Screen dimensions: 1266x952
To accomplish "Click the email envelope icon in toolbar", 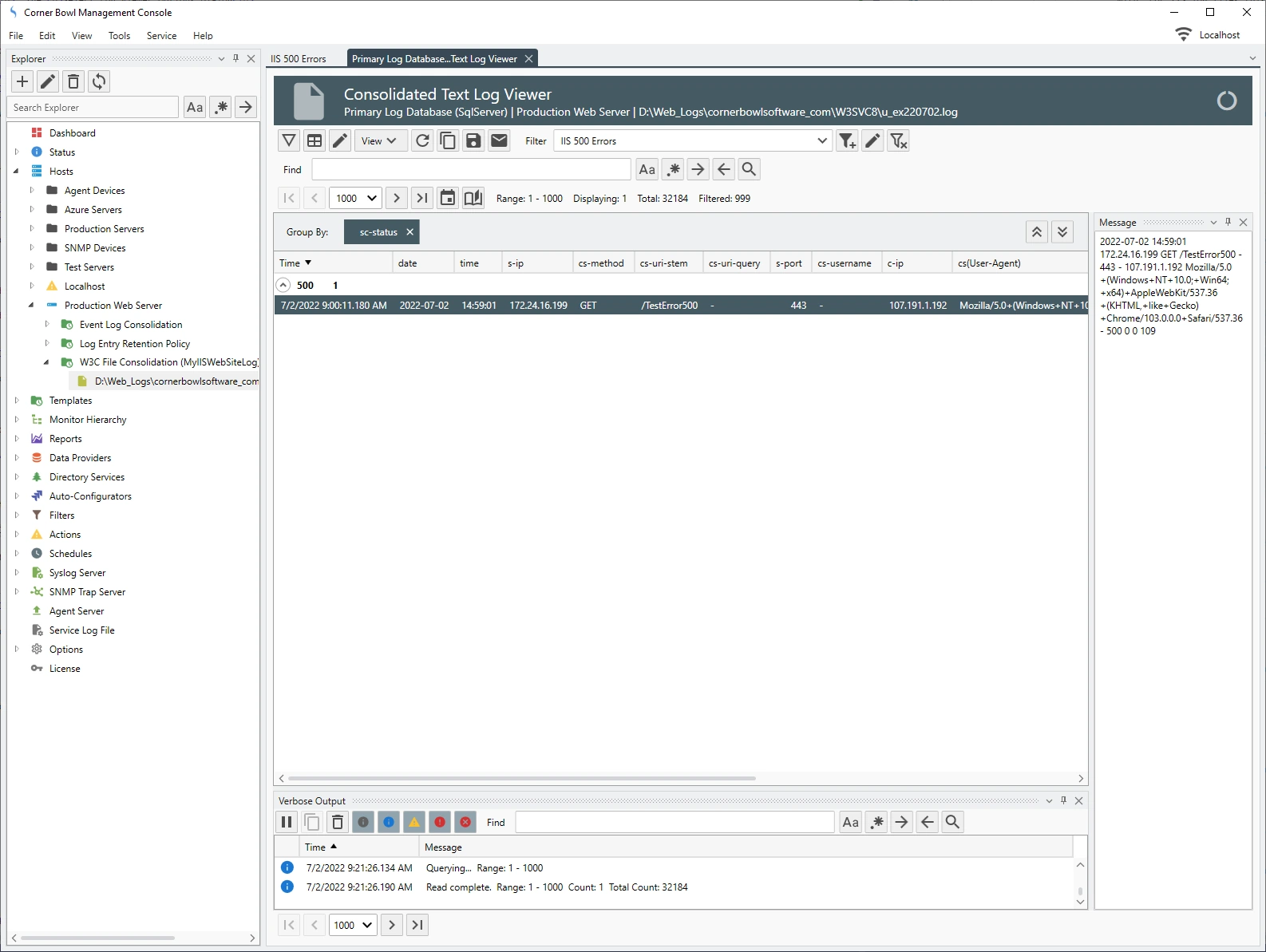I will tap(499, 141).
